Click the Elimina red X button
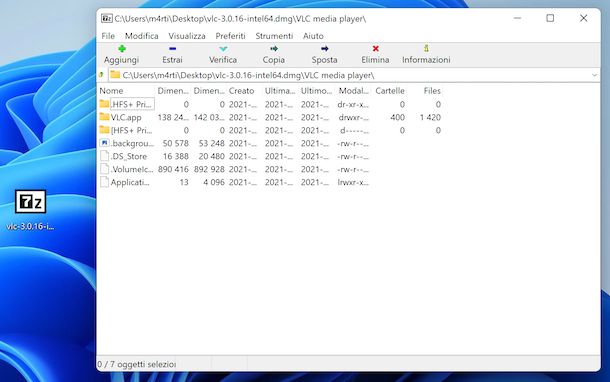The height and width of the screenshot is (382, 610). point(375,49)
